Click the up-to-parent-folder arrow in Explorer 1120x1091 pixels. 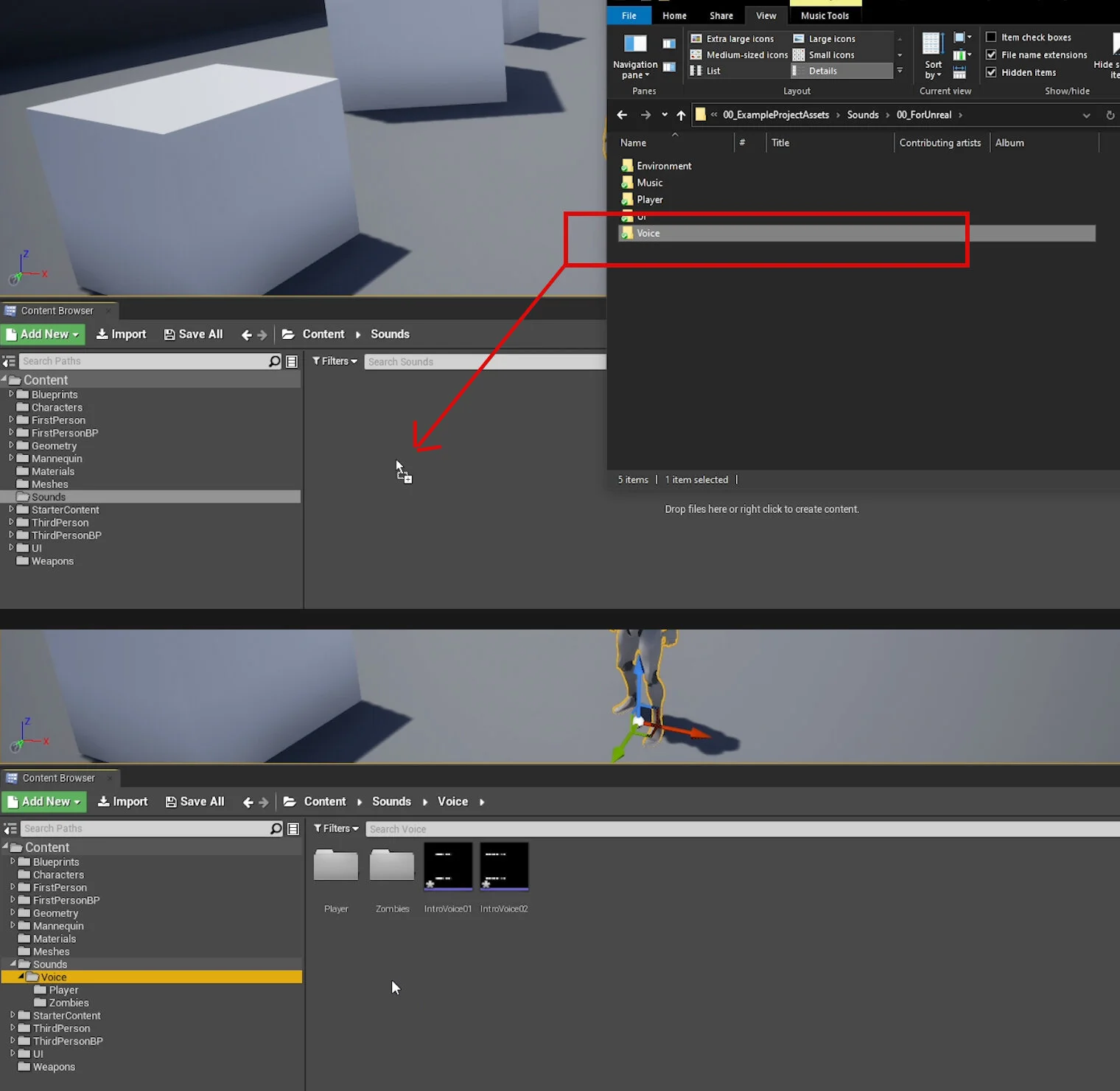[x=680, y=115]
